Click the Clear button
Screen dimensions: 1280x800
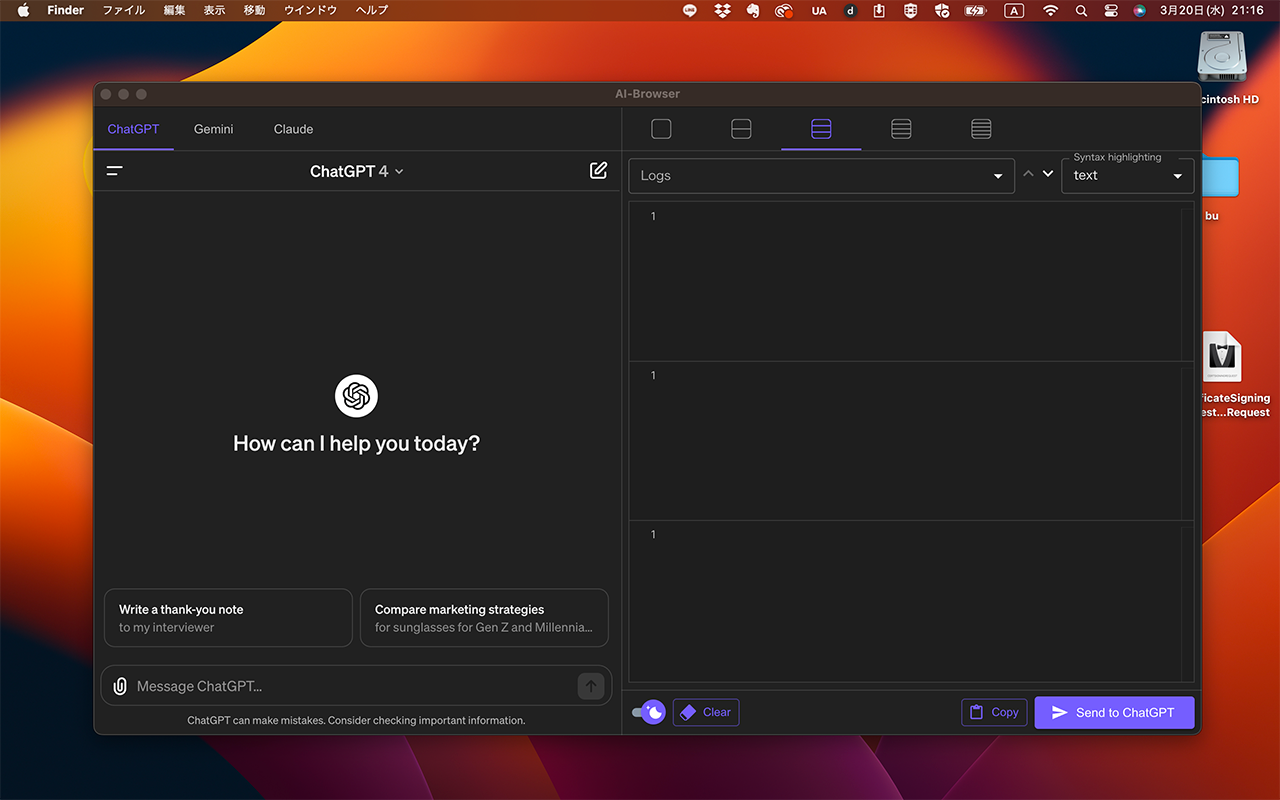706,712
